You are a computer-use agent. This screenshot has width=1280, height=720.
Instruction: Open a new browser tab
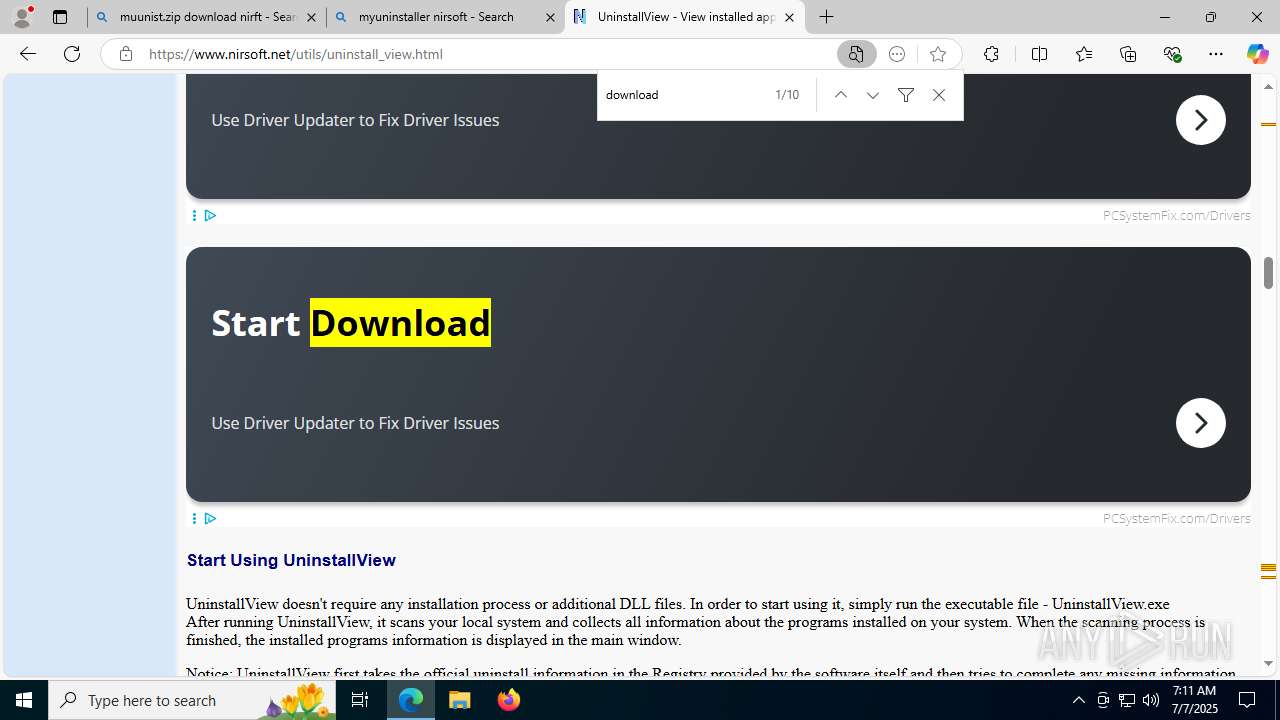827,17
